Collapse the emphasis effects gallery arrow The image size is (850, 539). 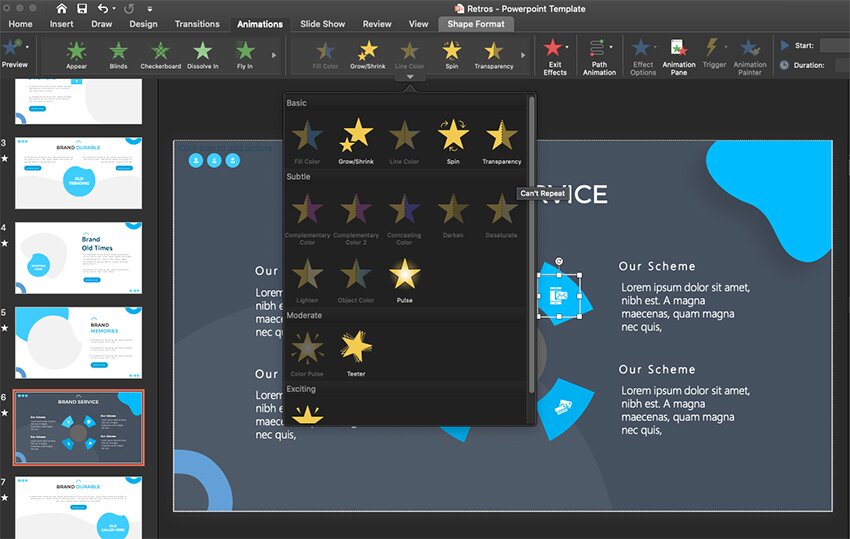tap(410, 76)
